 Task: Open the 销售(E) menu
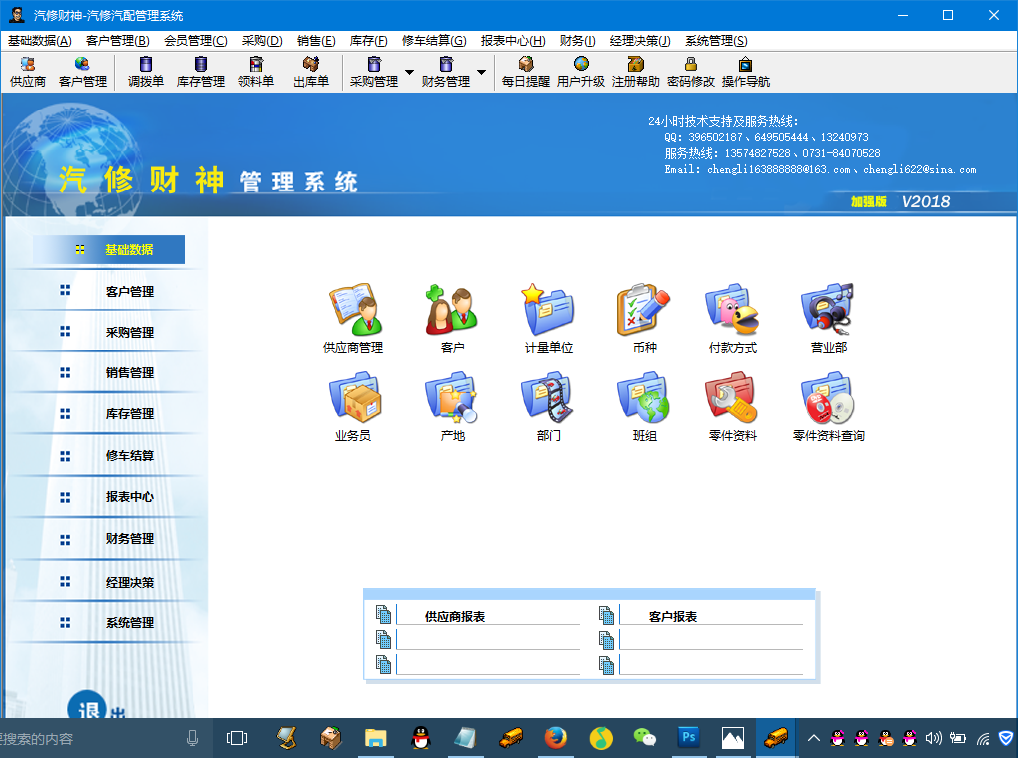[x=316, y=41]
